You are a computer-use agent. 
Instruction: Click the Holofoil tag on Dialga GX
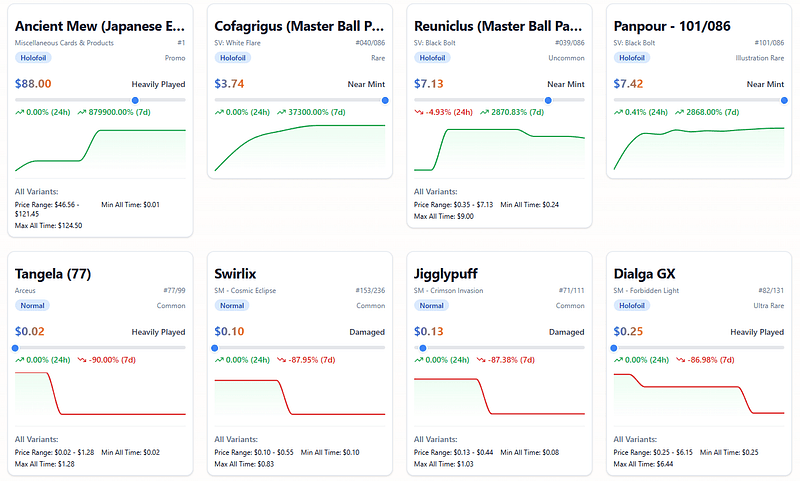pos(632,306)
